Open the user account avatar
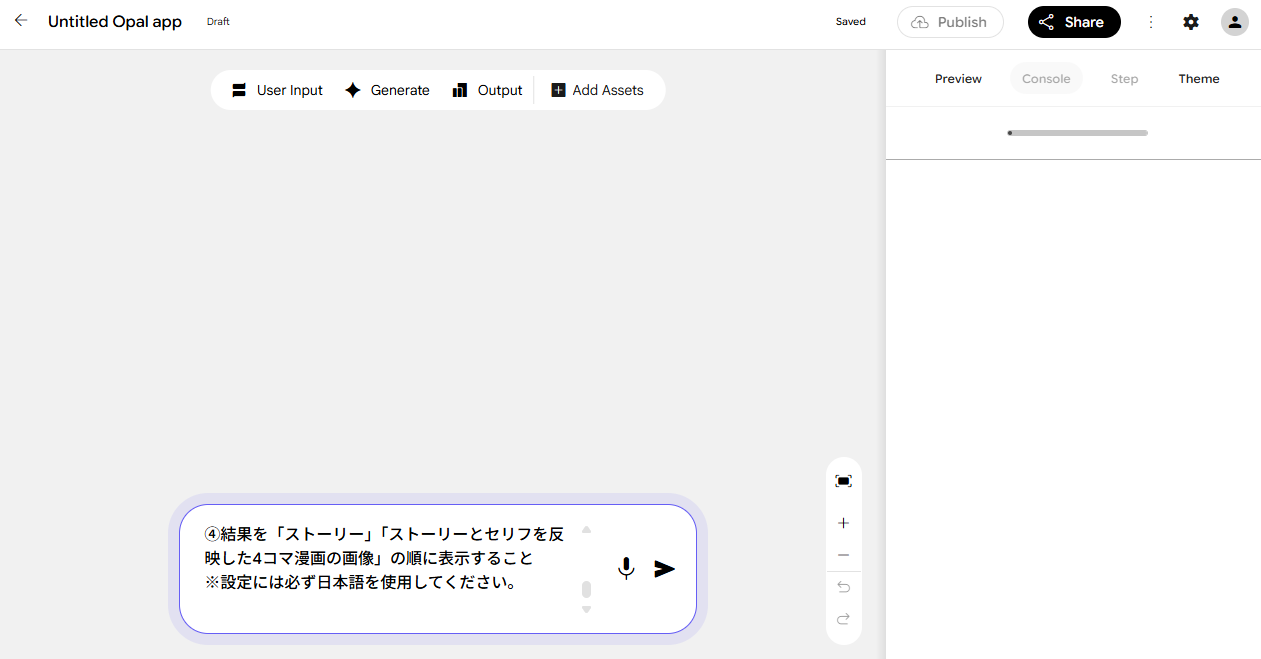Viewport: 1261px width, 659px height. tap(1235, 22)
